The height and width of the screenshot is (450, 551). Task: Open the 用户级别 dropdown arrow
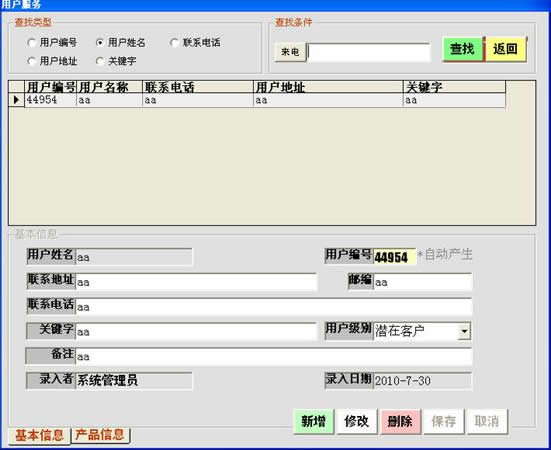[x=464, y=331]
